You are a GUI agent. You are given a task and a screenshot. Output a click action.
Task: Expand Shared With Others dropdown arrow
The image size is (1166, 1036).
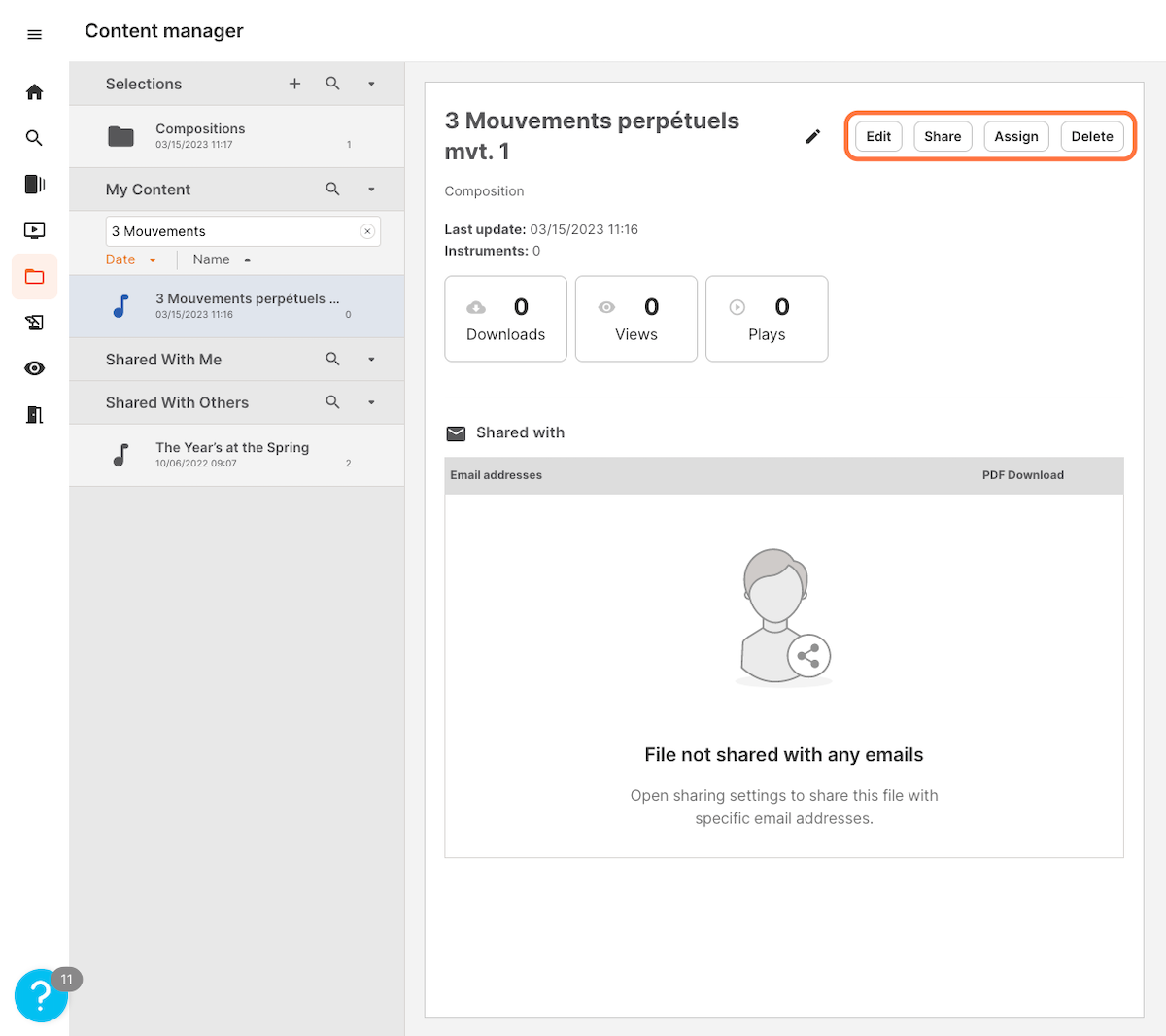coord(371,402)
